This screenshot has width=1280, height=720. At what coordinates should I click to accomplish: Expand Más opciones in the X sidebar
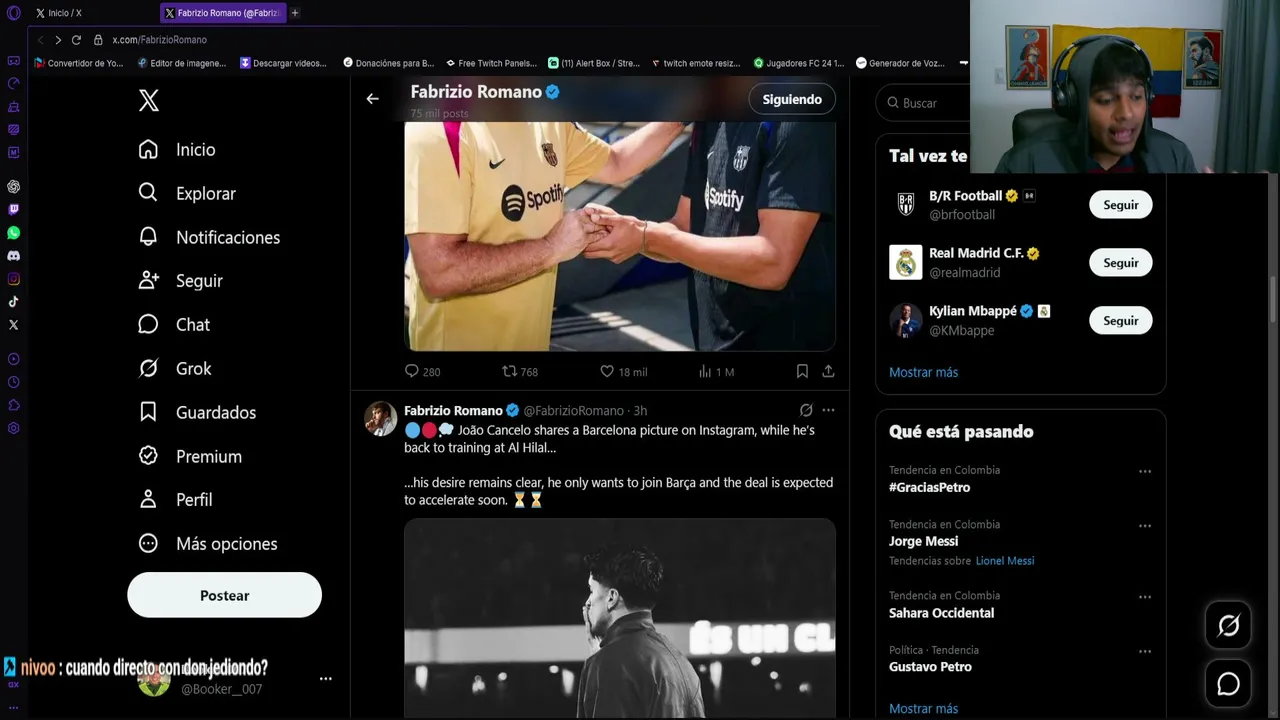[x=208, y=543]
